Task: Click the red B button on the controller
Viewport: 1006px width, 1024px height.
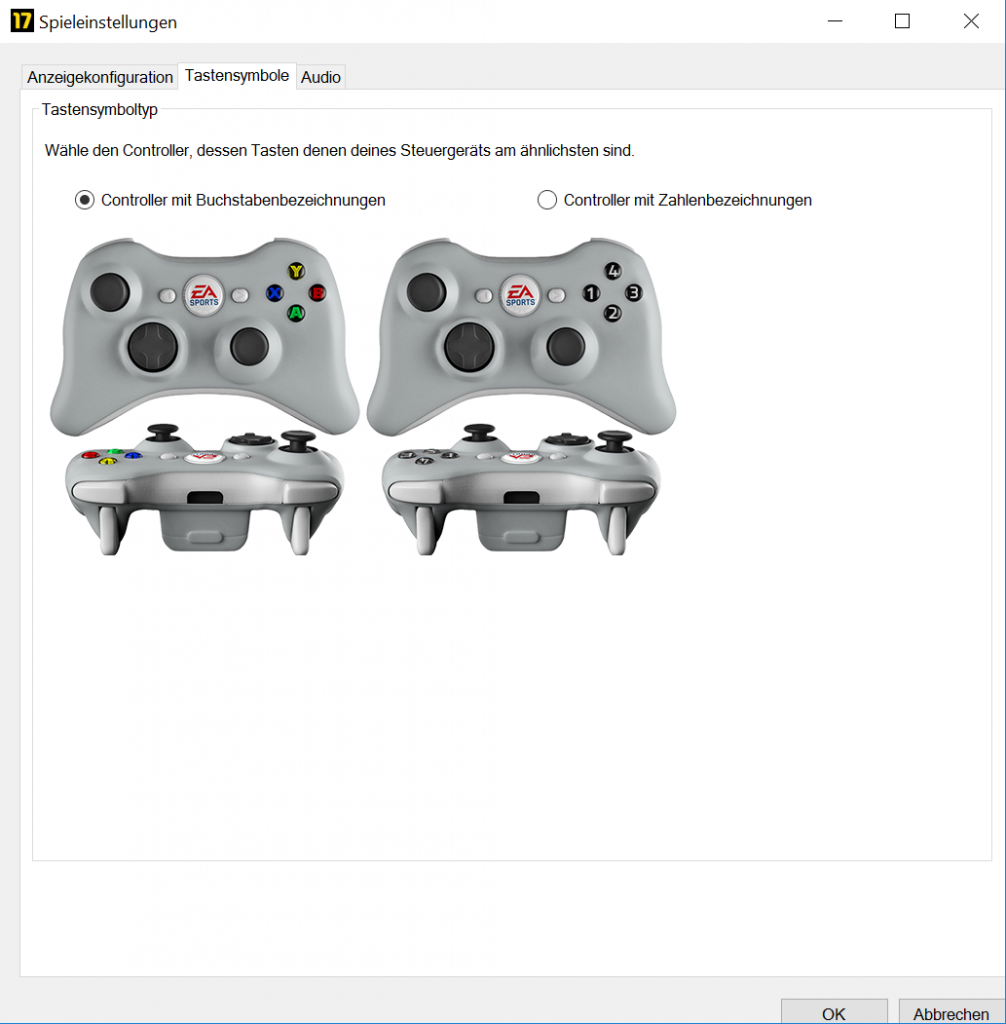Action: (x=317, y=293)
